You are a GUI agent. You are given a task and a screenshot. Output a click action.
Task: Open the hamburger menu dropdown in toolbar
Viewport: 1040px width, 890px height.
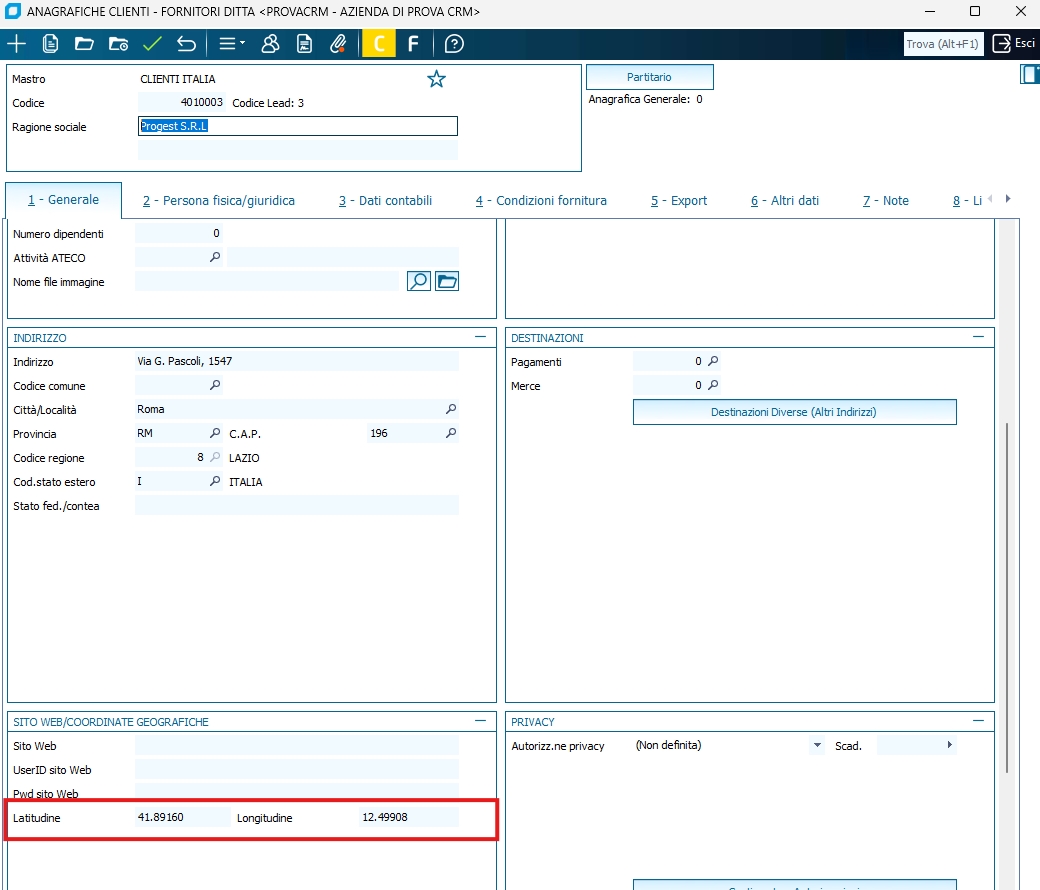point(231,44)
